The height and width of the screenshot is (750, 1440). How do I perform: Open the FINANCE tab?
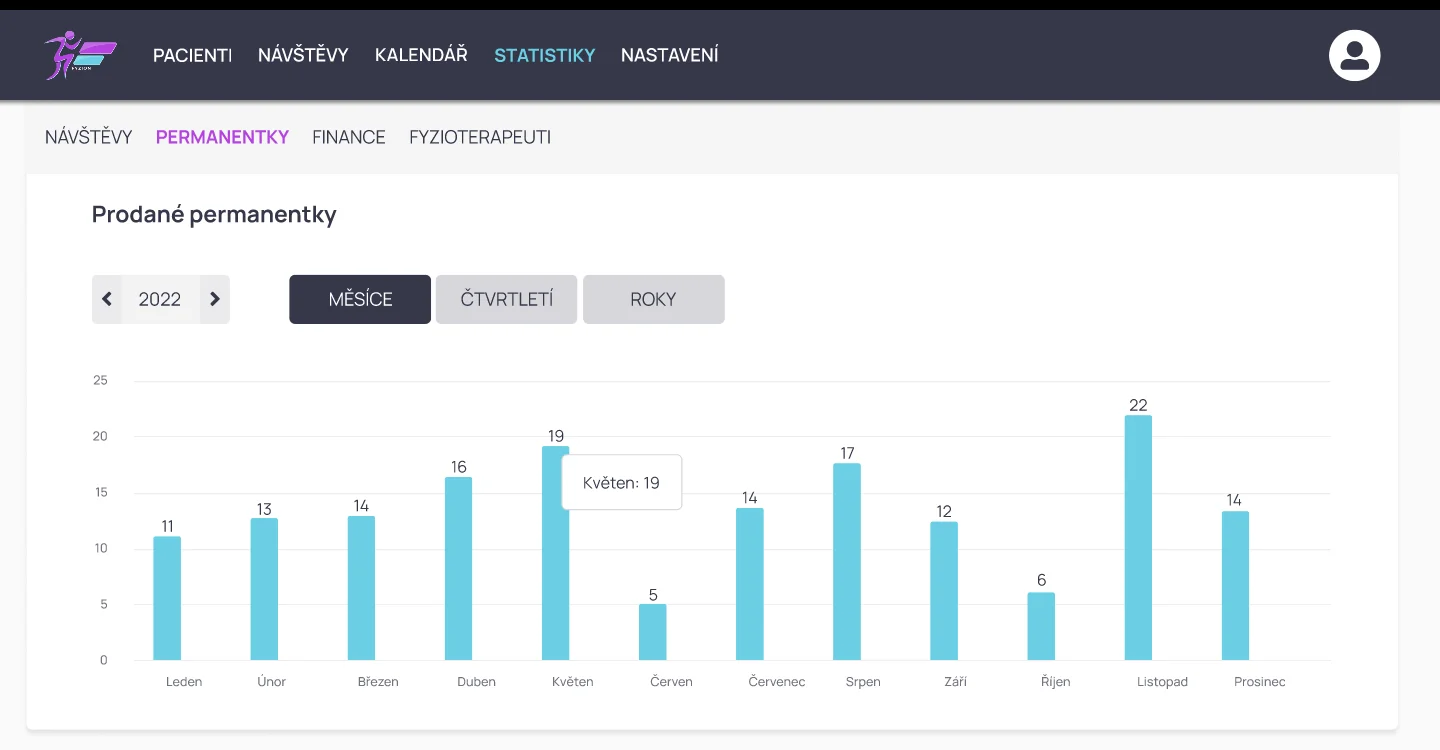pos(348,137)
